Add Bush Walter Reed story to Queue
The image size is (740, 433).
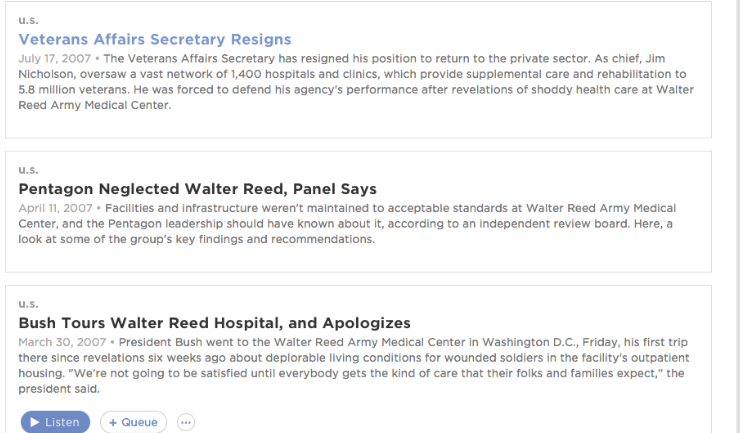coord(133,422)
